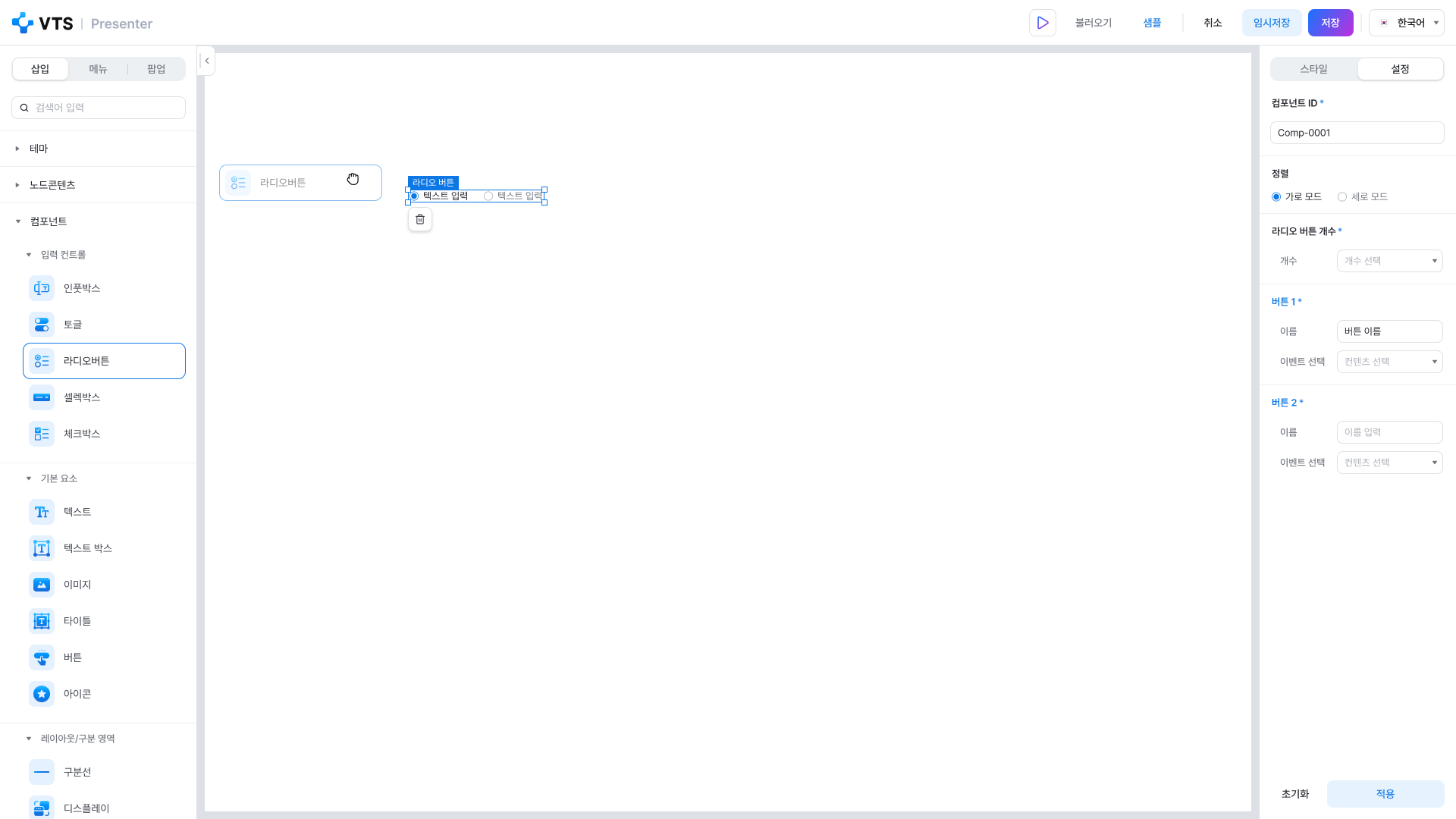Click the 적용 button
This screenshot has height=819, width=1456.
tap(1385, 794)
